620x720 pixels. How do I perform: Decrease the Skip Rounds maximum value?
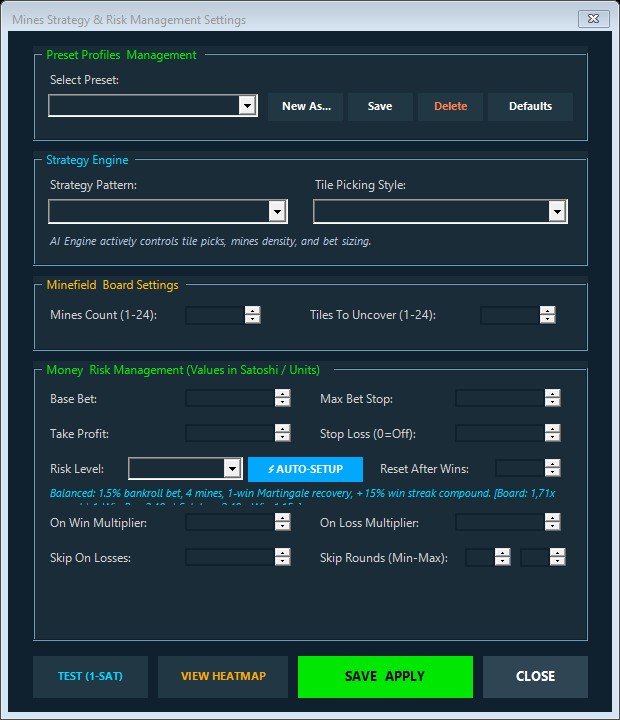tap(558, 561)
